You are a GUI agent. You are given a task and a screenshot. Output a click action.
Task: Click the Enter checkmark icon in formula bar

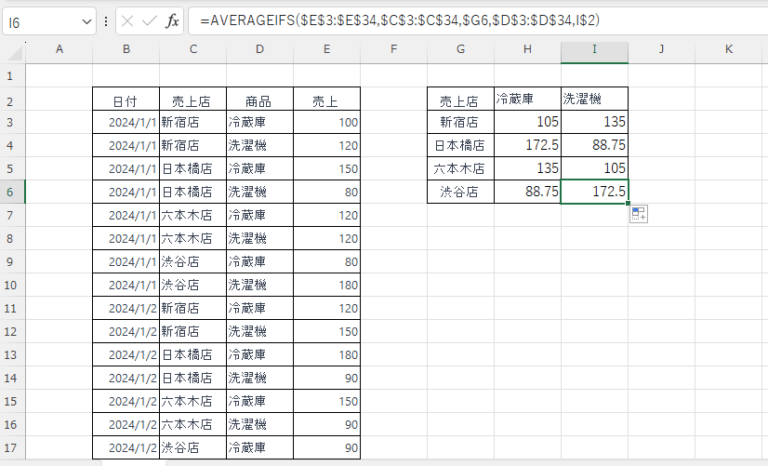[x=148, y=20]
